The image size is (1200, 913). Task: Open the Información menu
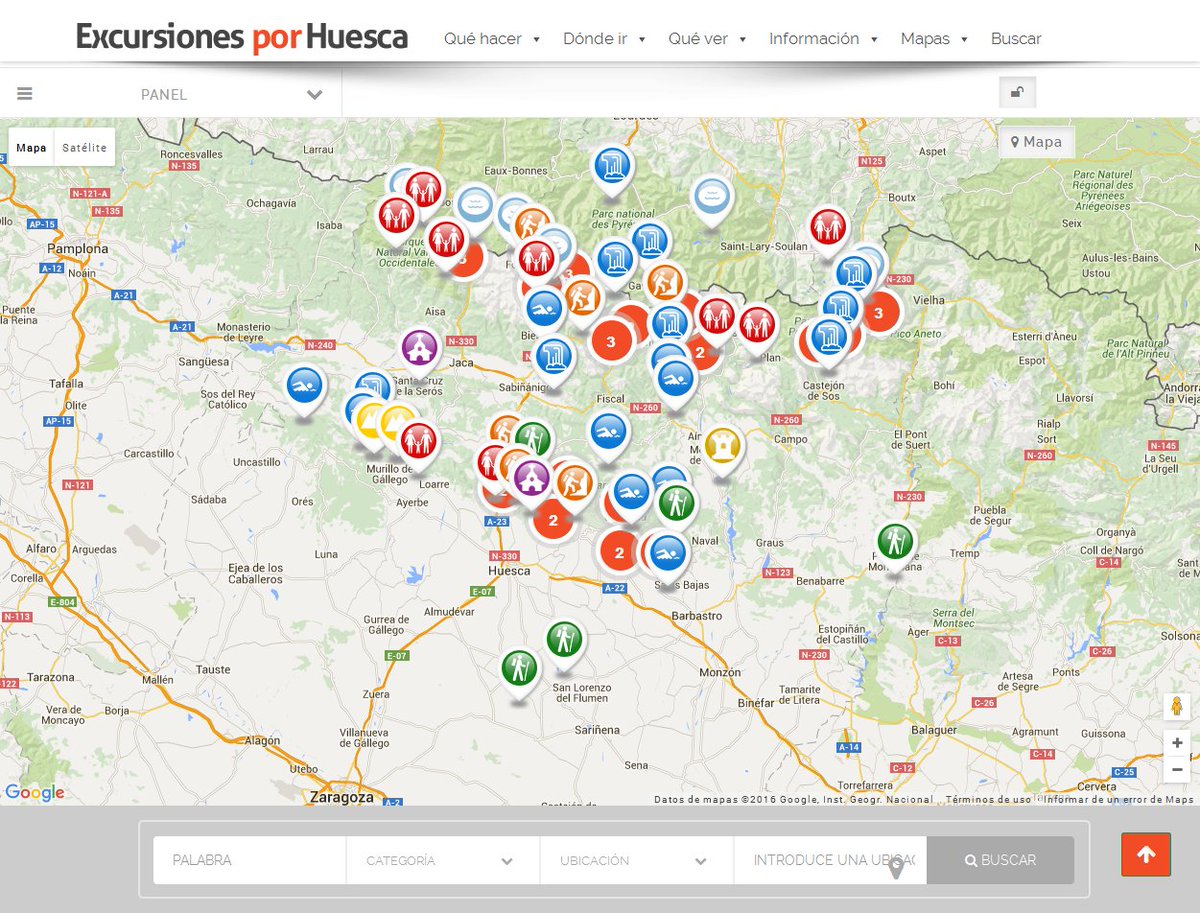[824, 39]
